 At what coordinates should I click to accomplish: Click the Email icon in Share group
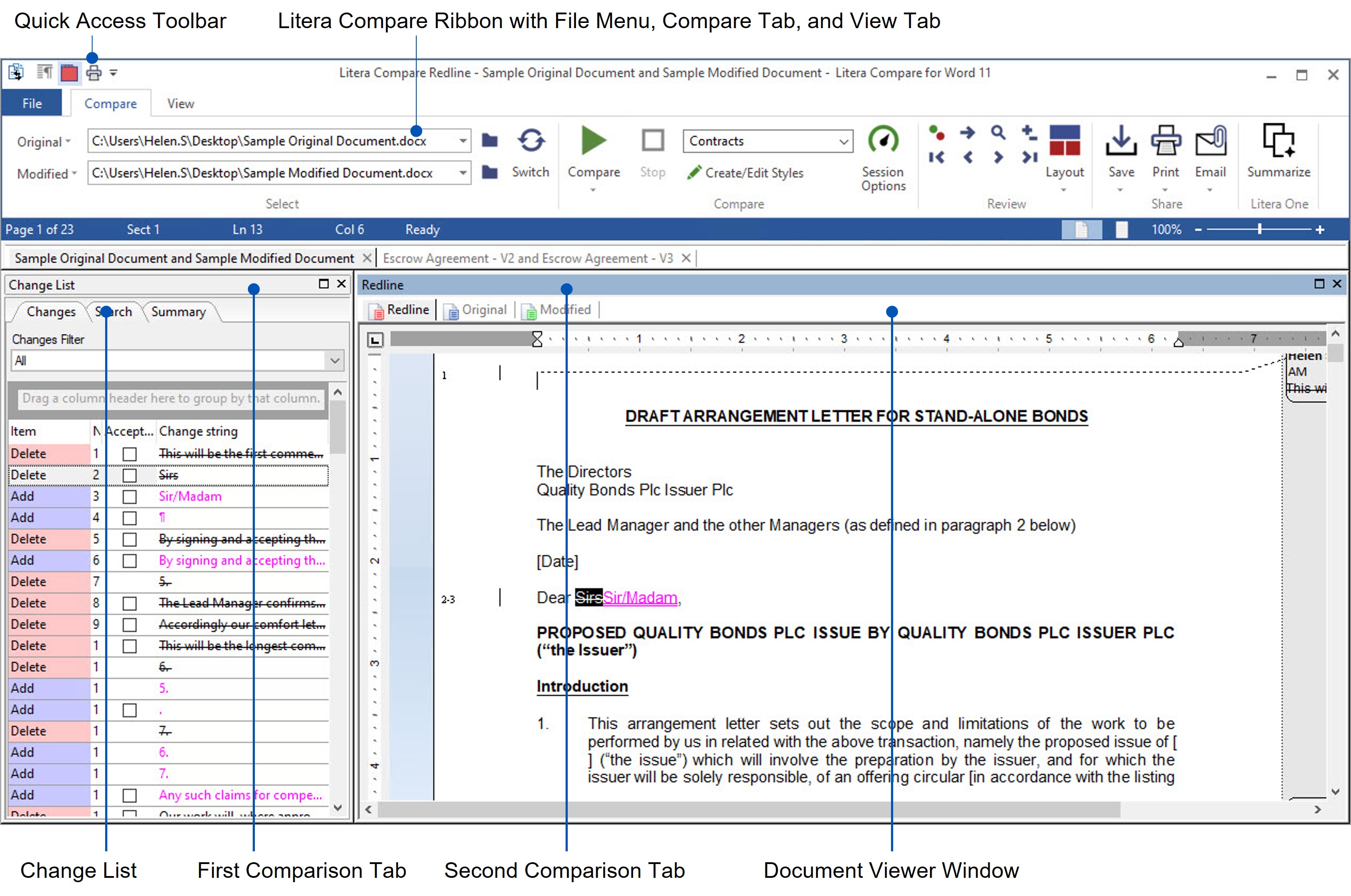tap(1211, 141)
